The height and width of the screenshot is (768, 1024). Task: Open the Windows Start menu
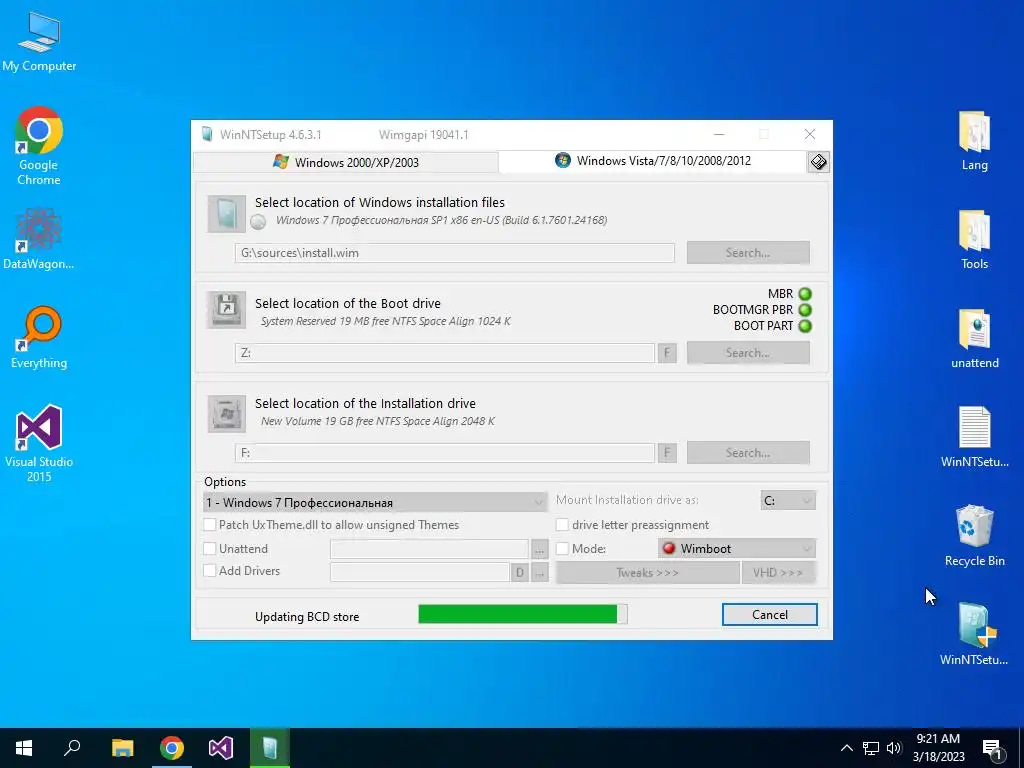tap(24, 748)
